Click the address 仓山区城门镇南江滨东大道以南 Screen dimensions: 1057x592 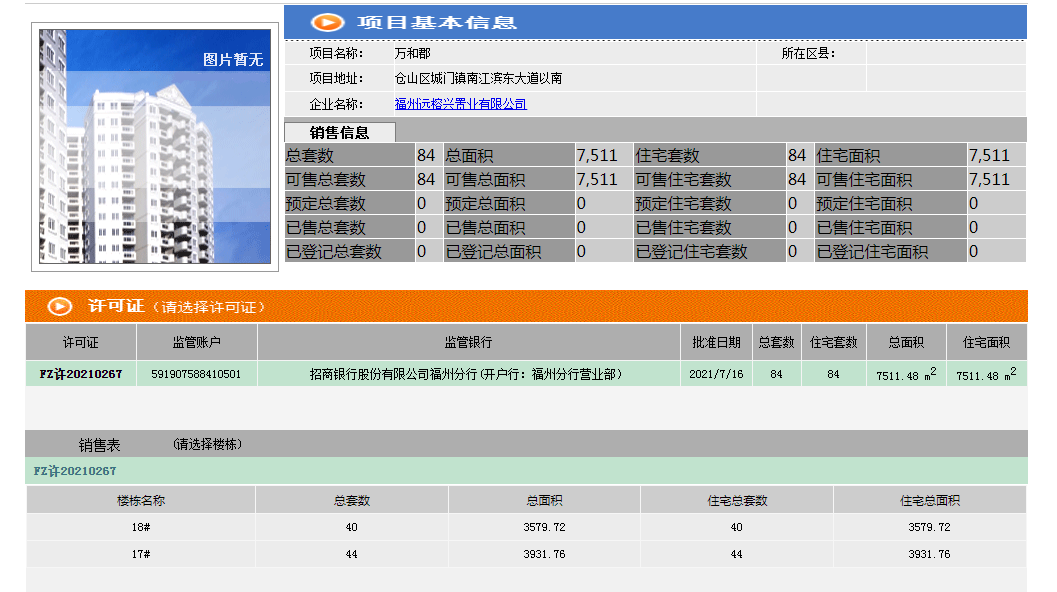(x=479, y=78)
